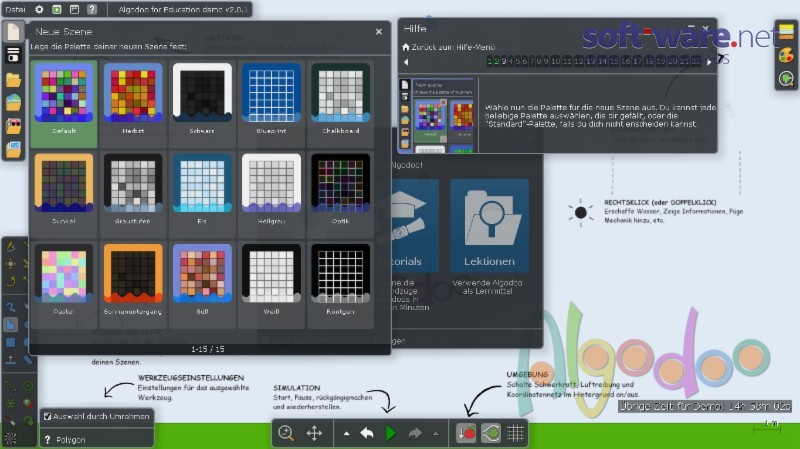Image resolution: width=800 pixels, height=449 pixels.
Task: Select the Optik palette
Action: pos(340,193)
